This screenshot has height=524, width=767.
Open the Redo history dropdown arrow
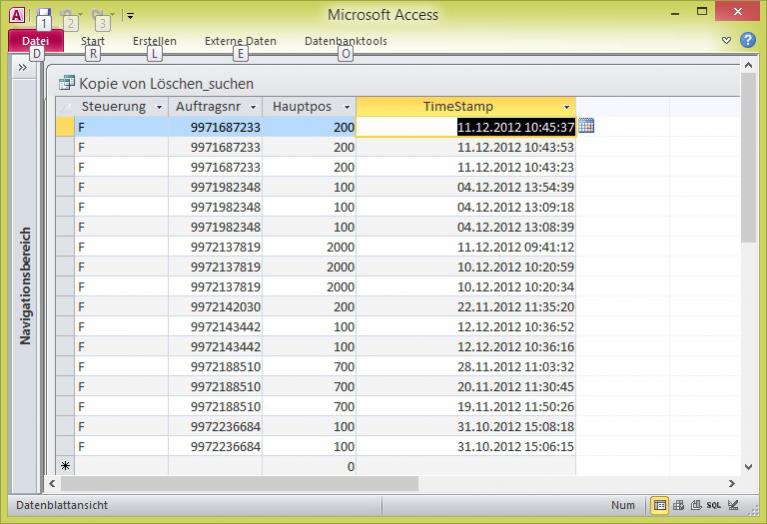click(x=112, y=15)
